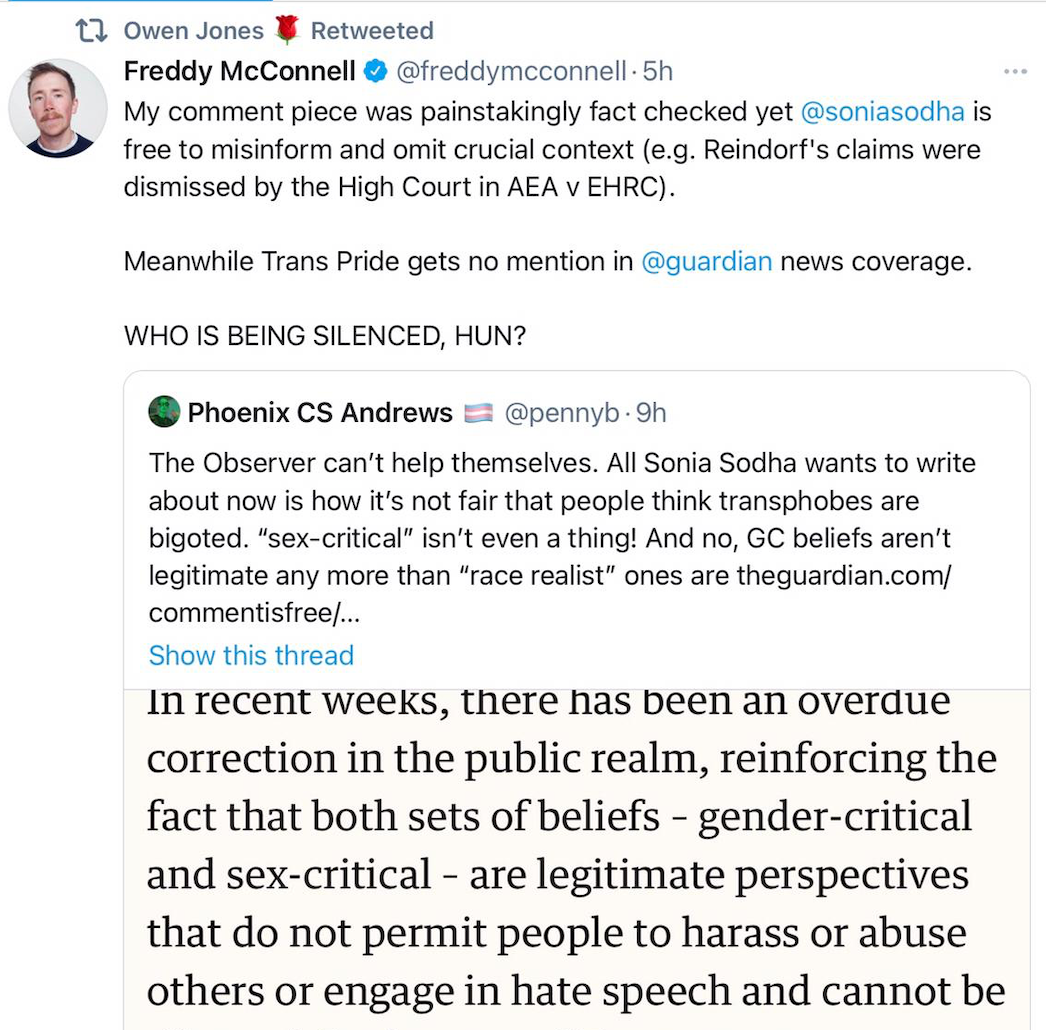The image size is (1046, 1030).
Task: Open the @freddymcconnell handle
Action: click(512, 72)
